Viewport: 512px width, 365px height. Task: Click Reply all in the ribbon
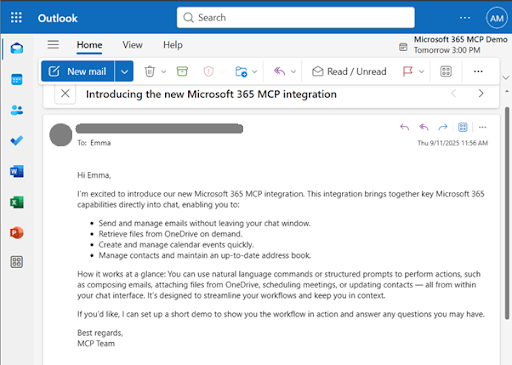[x=279, y=71]
